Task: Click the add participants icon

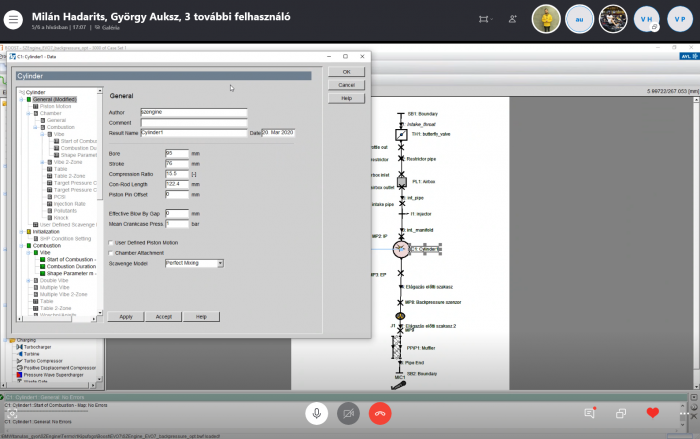Action: [513, 19]
